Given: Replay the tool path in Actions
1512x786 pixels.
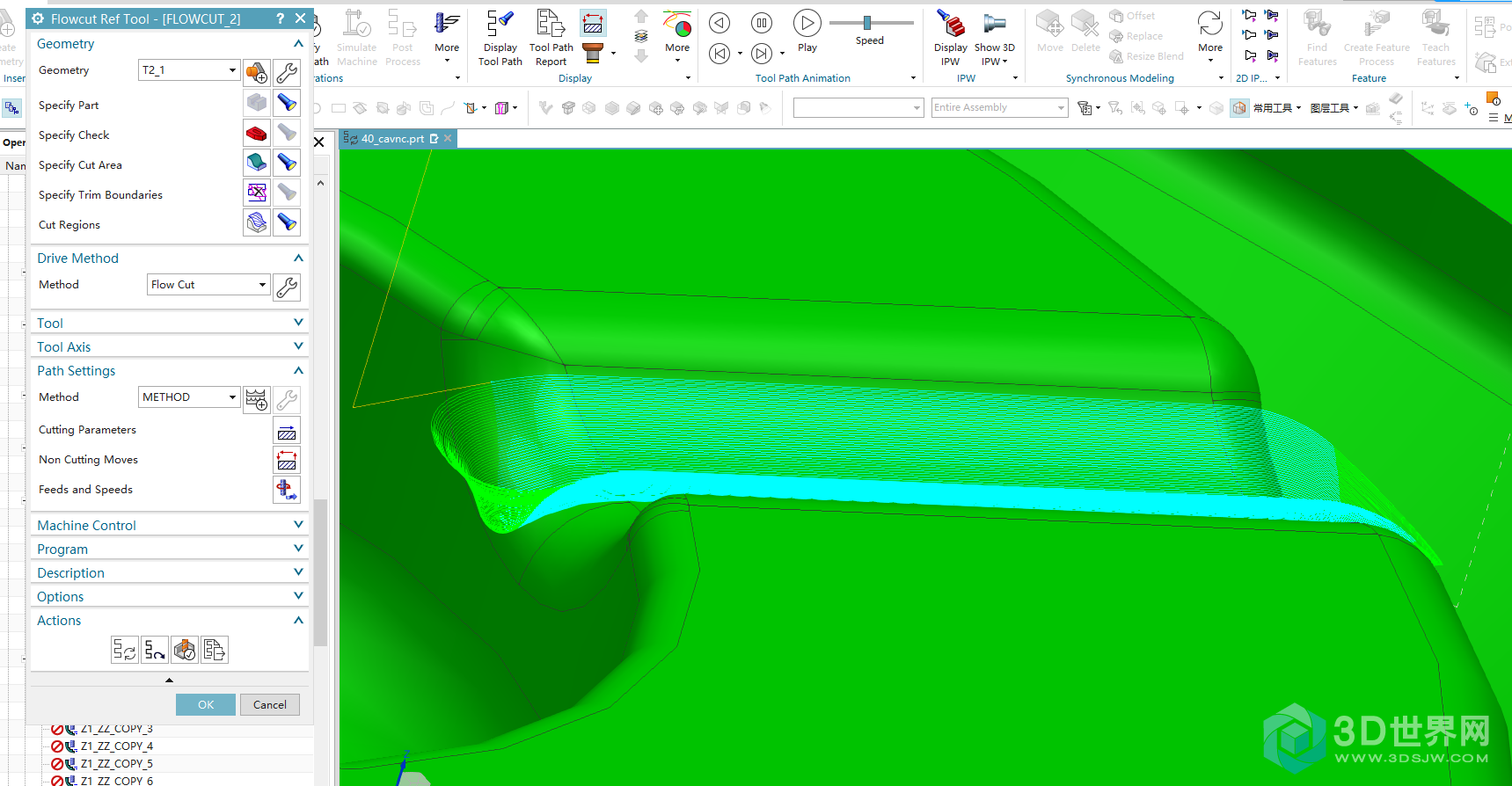Looking at the screenshot, I should pos(155,650).
